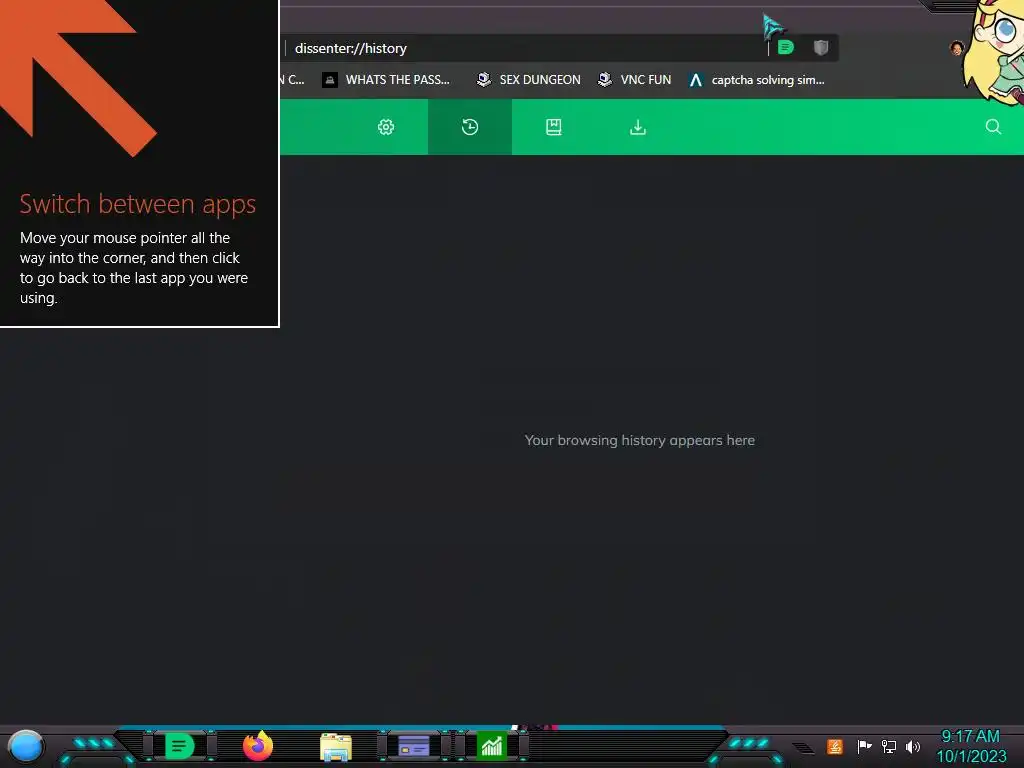Image resolution: width=1024 pixels, height=768 pixels.
Task: Click the dissenter://history address bar
Action: pos(522,48)
